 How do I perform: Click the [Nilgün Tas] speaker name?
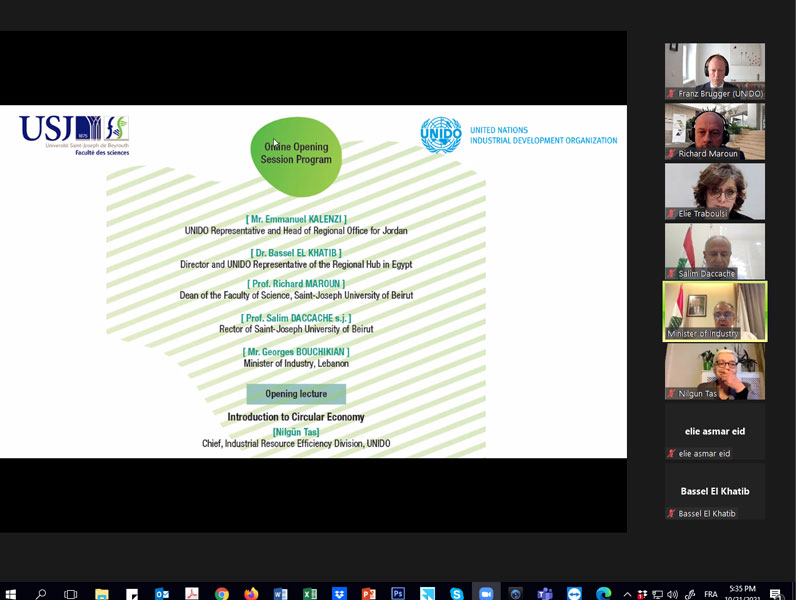(296, 432)
